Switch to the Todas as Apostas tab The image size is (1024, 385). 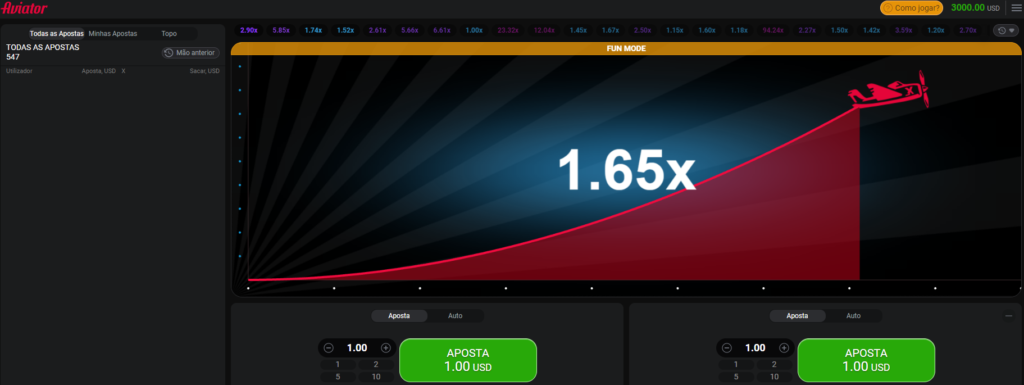pyautogui.click(x=56, y=33)
